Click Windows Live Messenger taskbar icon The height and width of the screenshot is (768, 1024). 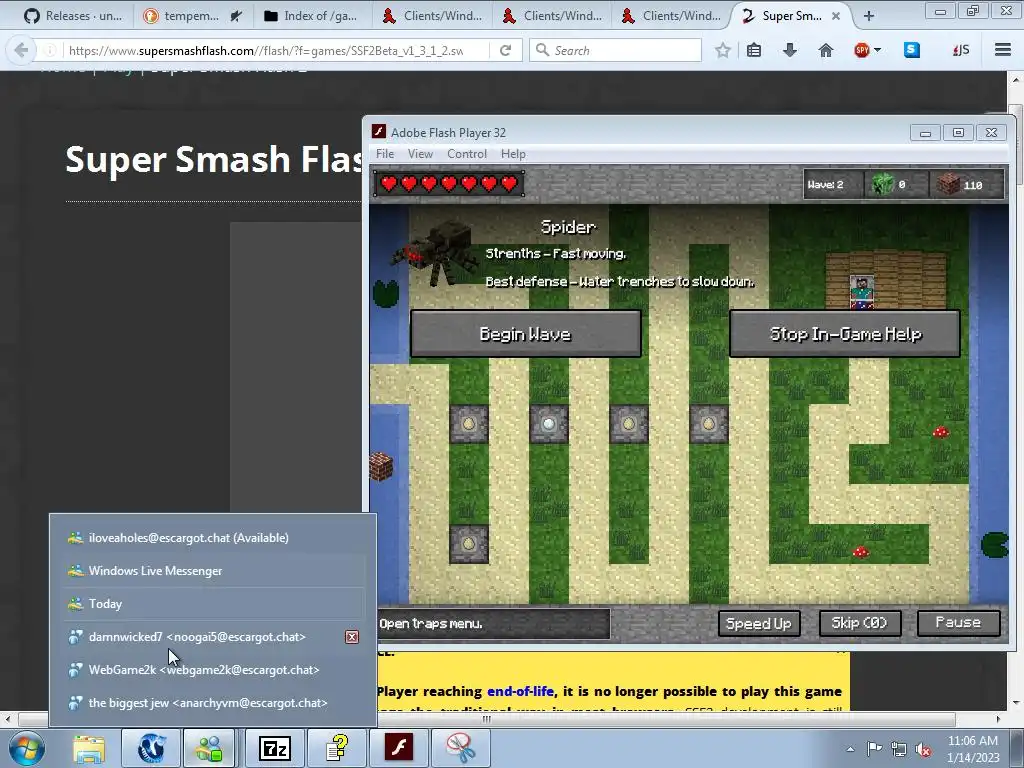(x=210, y=748)
